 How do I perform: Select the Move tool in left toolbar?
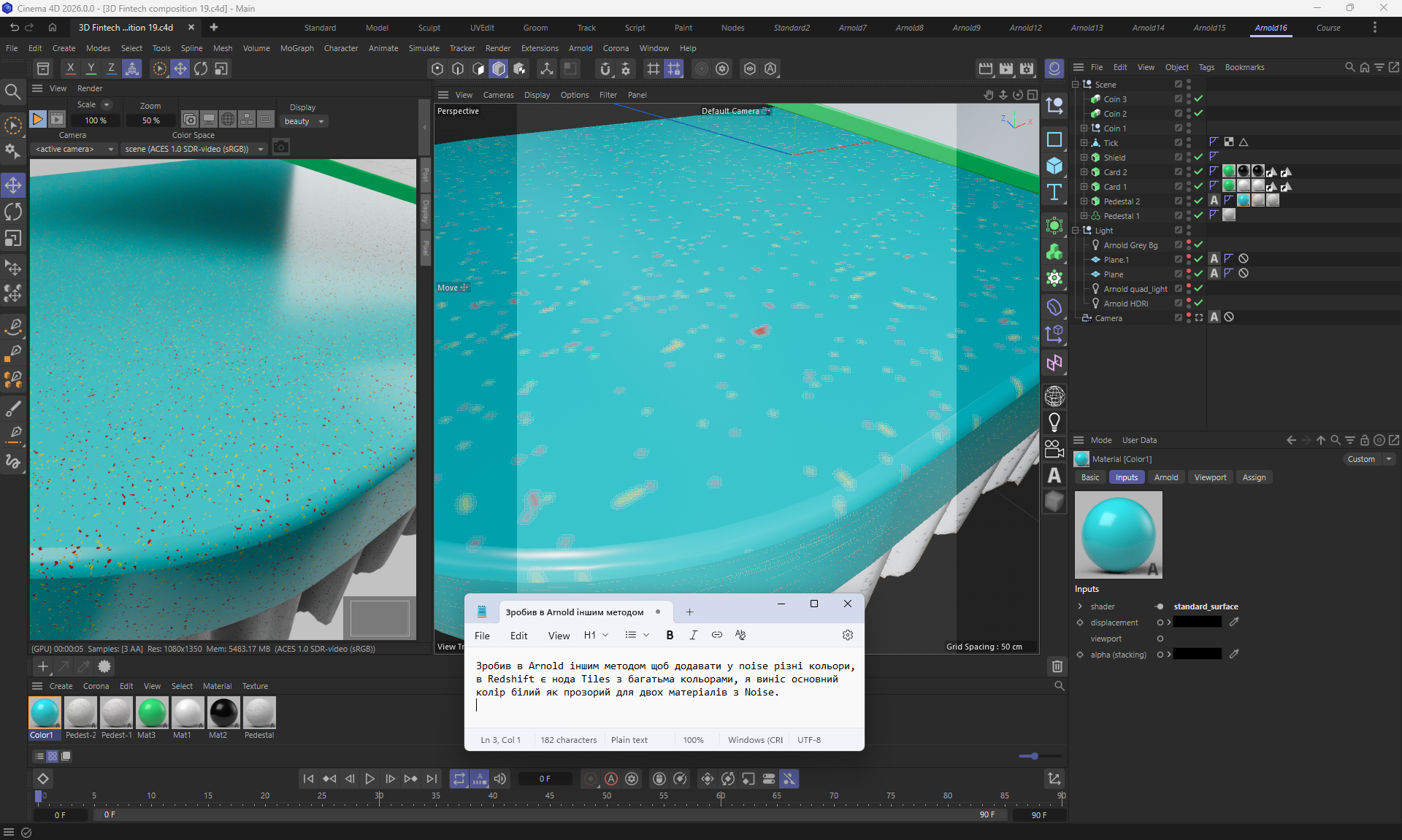(13, 185)
